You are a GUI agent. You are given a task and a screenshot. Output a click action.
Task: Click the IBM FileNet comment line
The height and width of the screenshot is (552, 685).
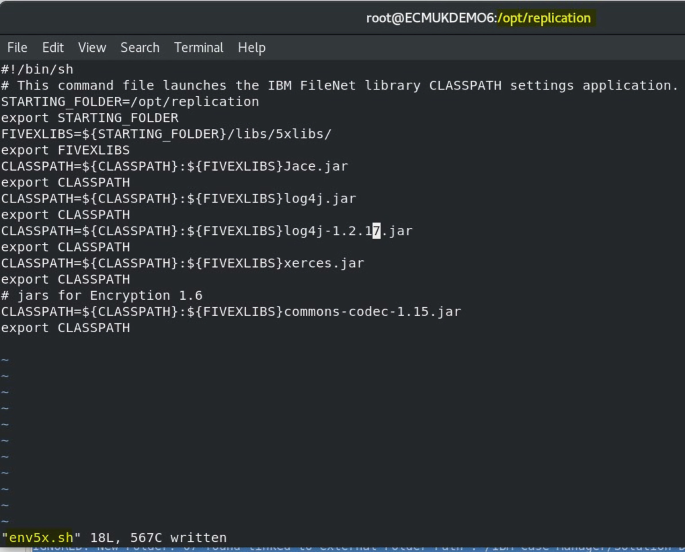pyautogui.click(x=340, y=85)
